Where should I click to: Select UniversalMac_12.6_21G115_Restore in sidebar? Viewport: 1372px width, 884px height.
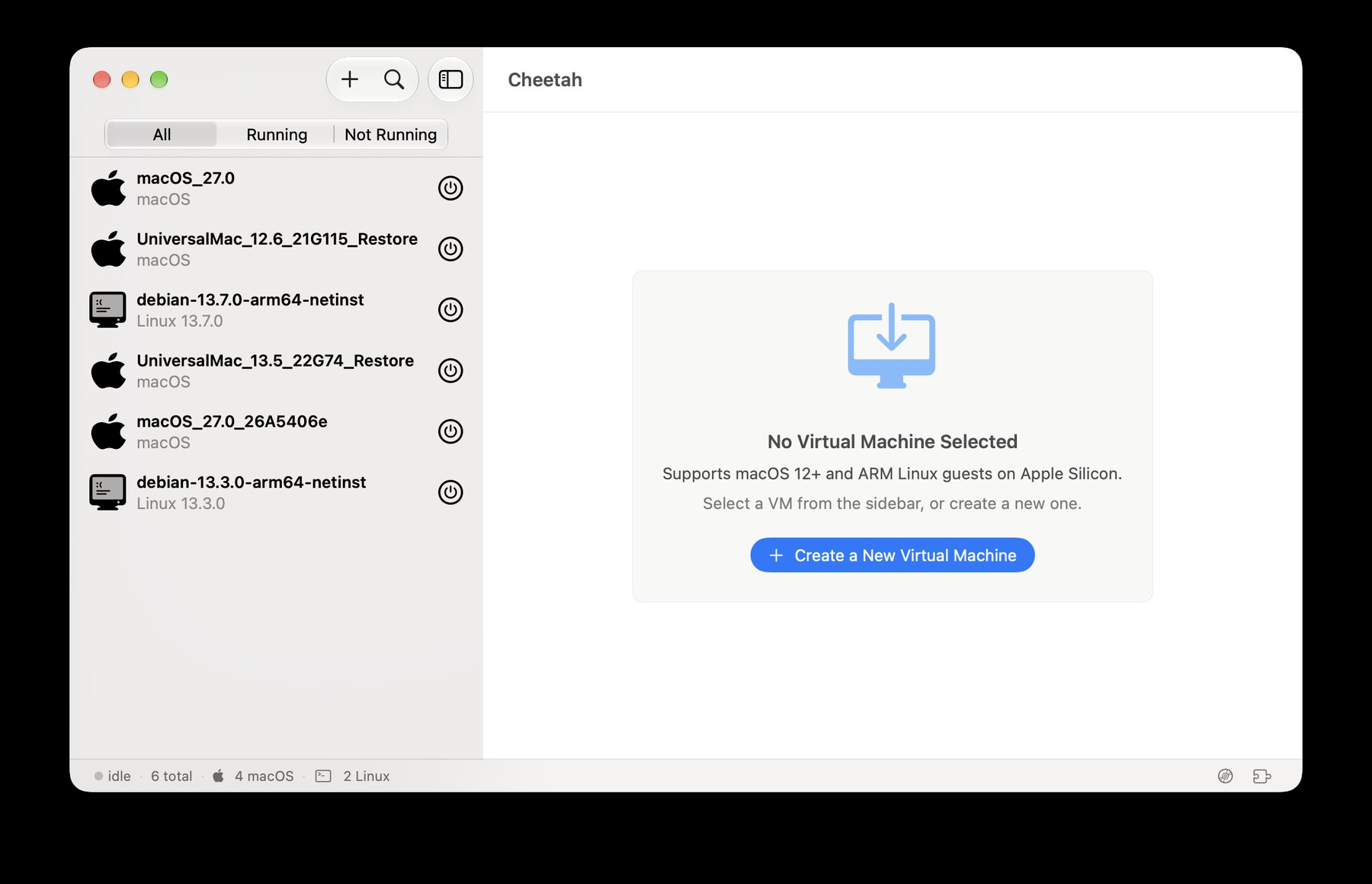click(x=276, y=249)
